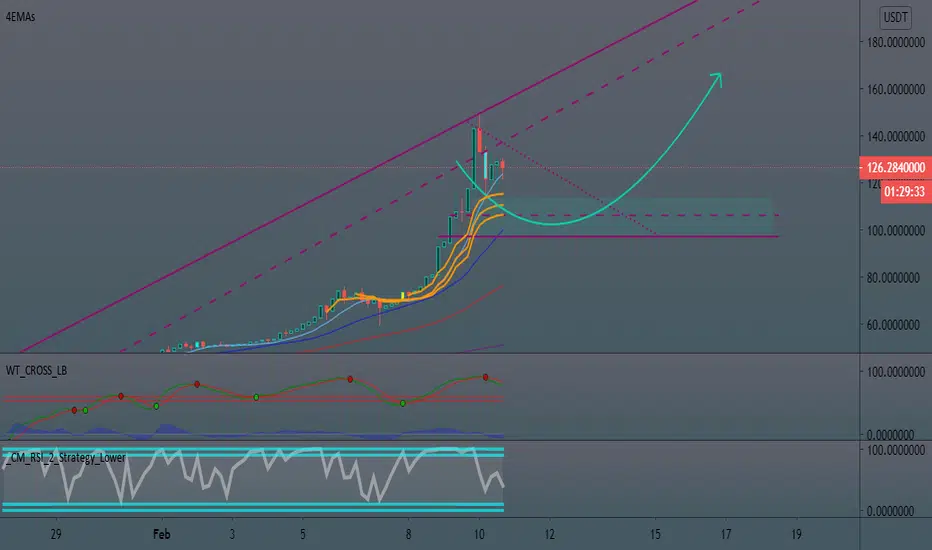The height and width of the screenshot is (550, 932).
Task: Select the 4EMAs indicator label
Action: [20, 17]
